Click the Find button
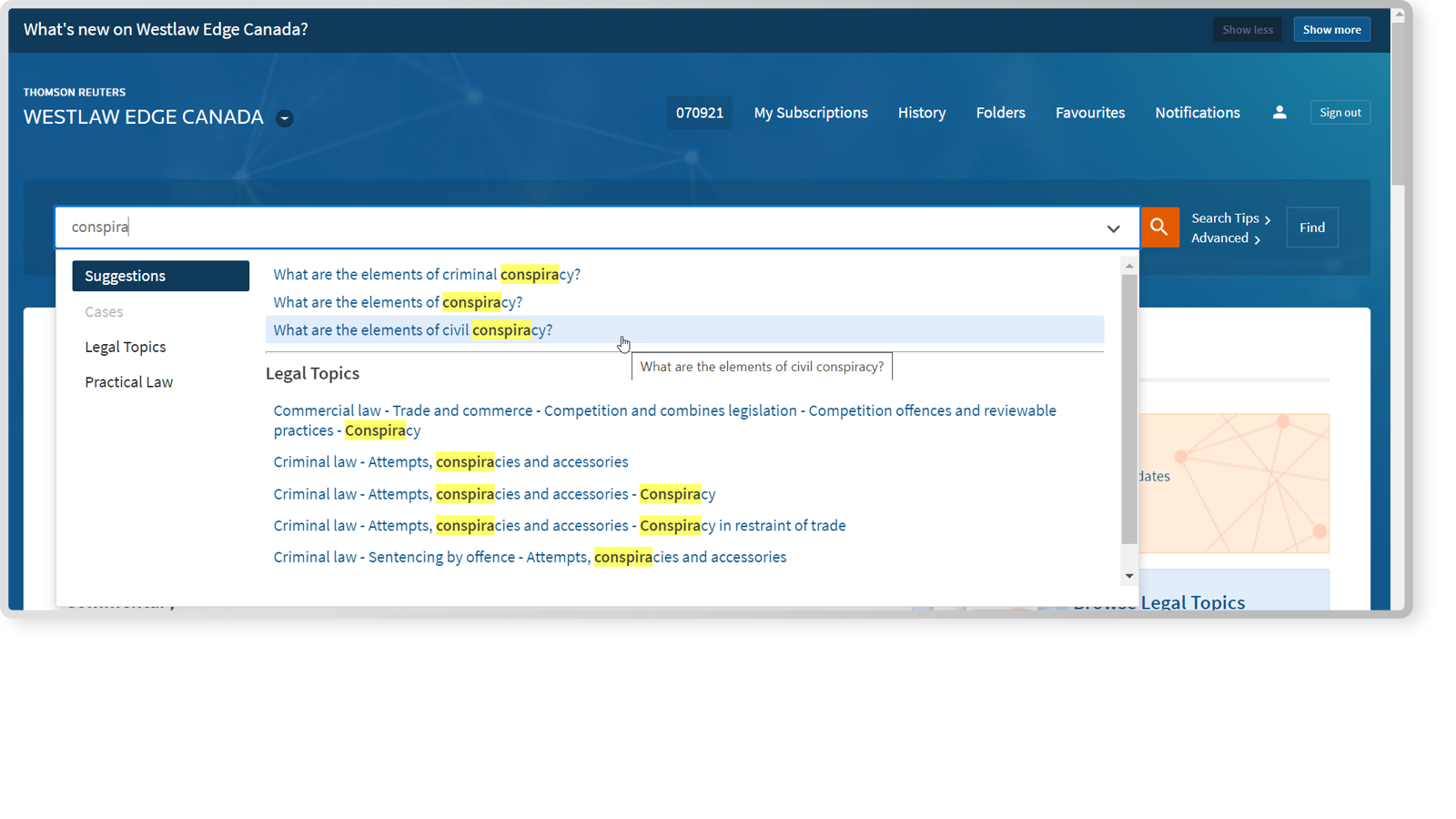This screenshot has height=819, width=1456. [1312, 227]
